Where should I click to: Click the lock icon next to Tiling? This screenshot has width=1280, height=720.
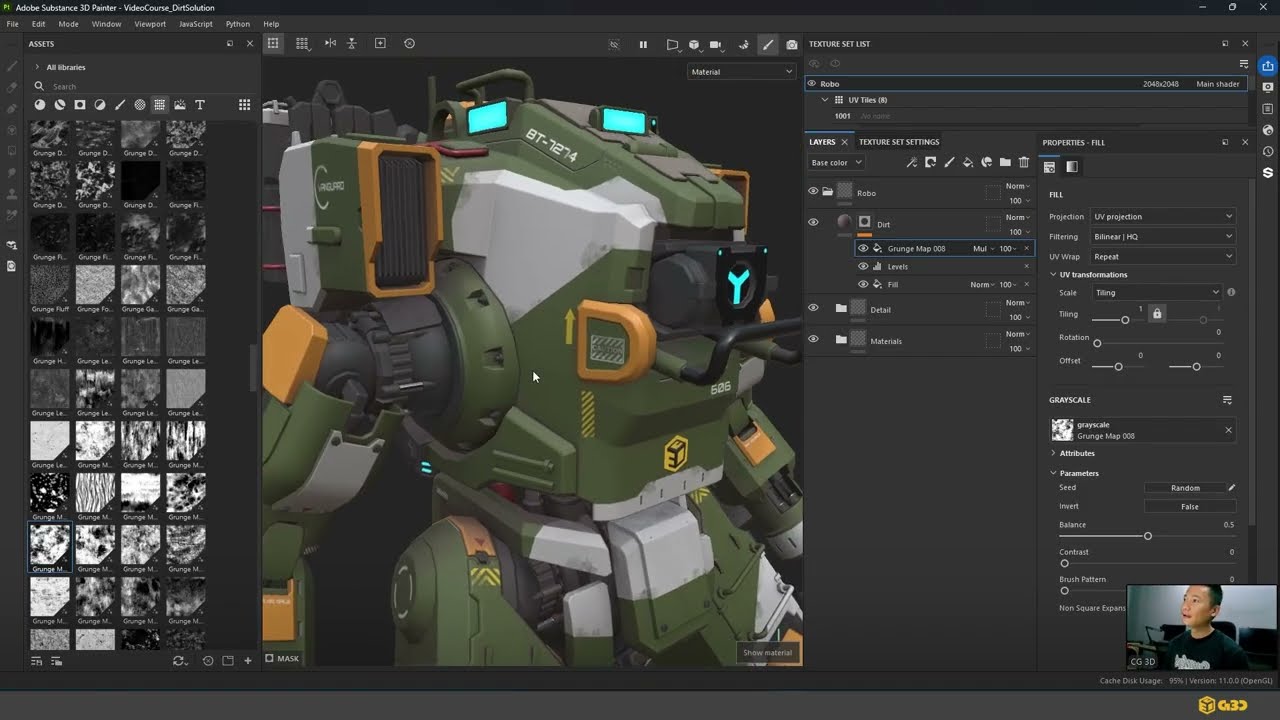pos(1157,314)
